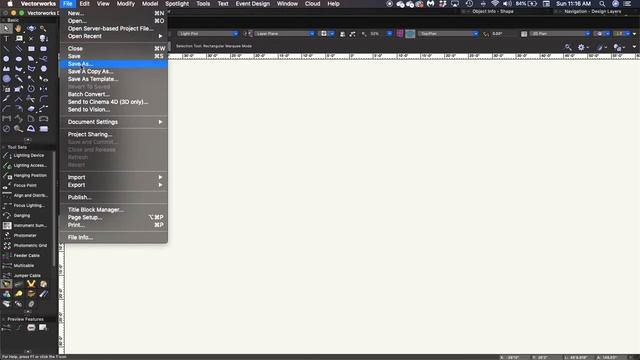
Task: Open macOS Spotlight search icon
Action: click(602, 4)
